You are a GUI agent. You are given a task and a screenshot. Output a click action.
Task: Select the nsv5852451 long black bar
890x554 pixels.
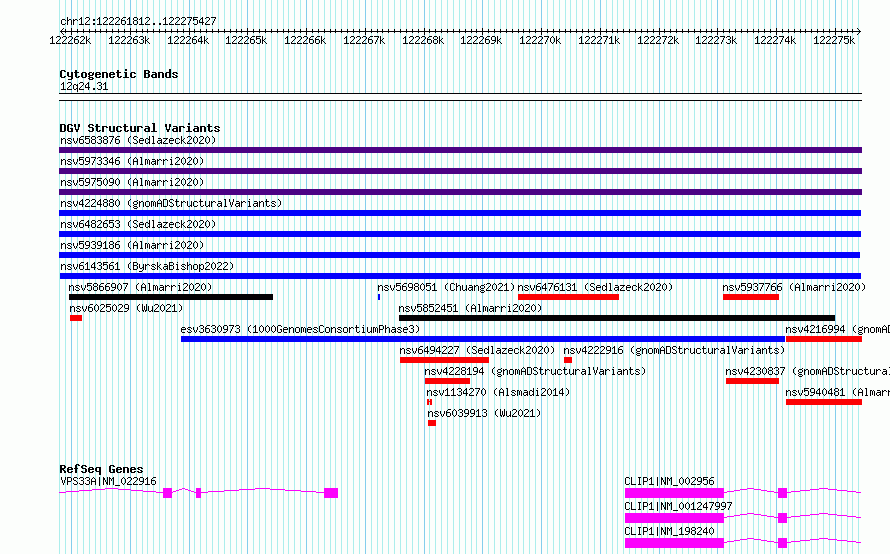(617, 318)
